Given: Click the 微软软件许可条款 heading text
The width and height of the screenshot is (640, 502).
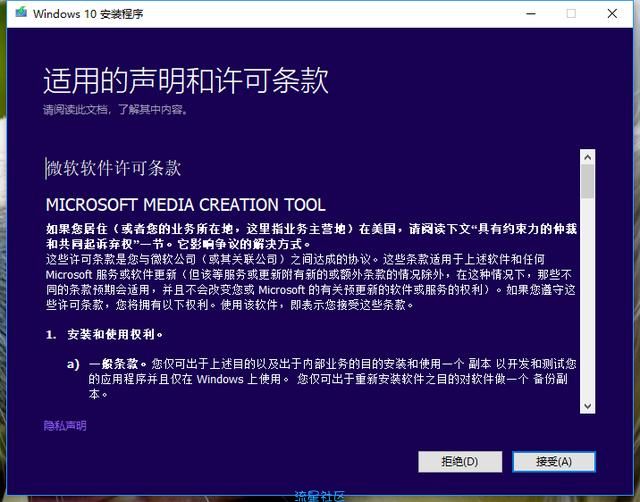Looking at the screenshot, I should pyautogui.click(x=114, y=168).
